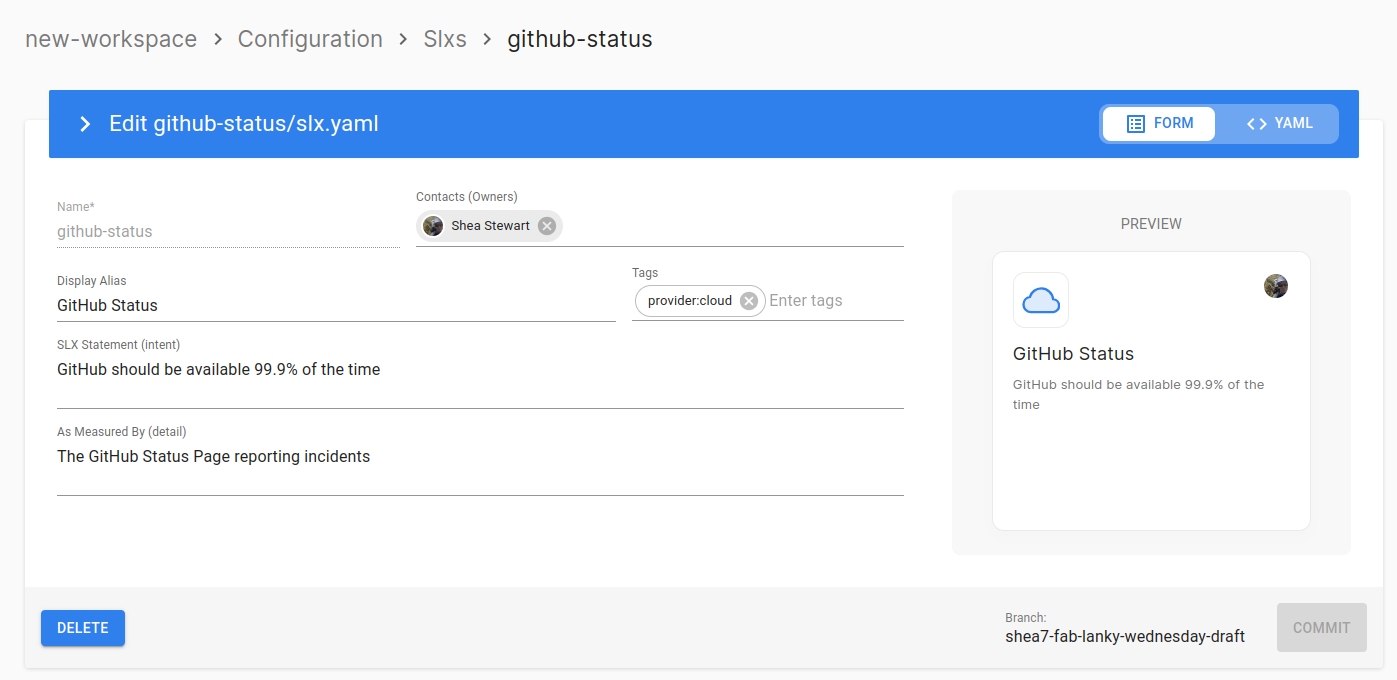
Task: Remove Shea Stewart from Contacts
Action: 546,225
